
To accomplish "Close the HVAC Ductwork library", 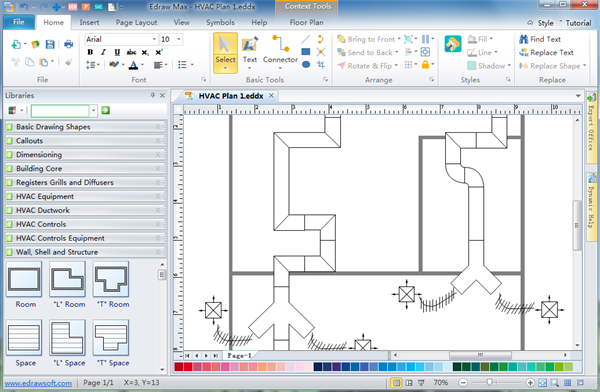I will (x=158, y=211).
